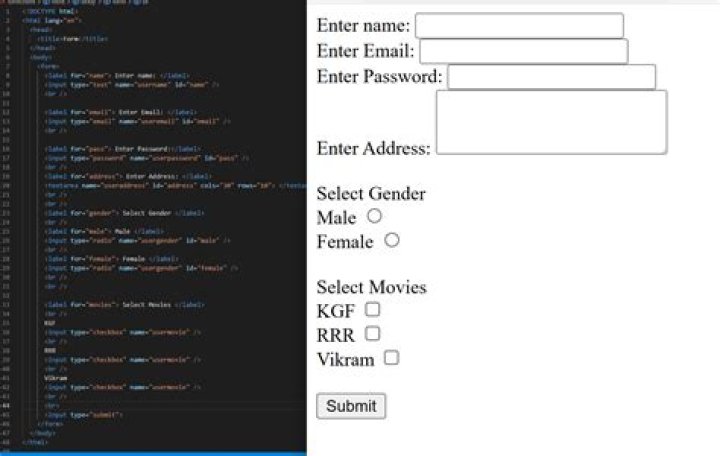720x456 pixels.
Task: Click the "Select Movies" label
Action: pos(371,288)
